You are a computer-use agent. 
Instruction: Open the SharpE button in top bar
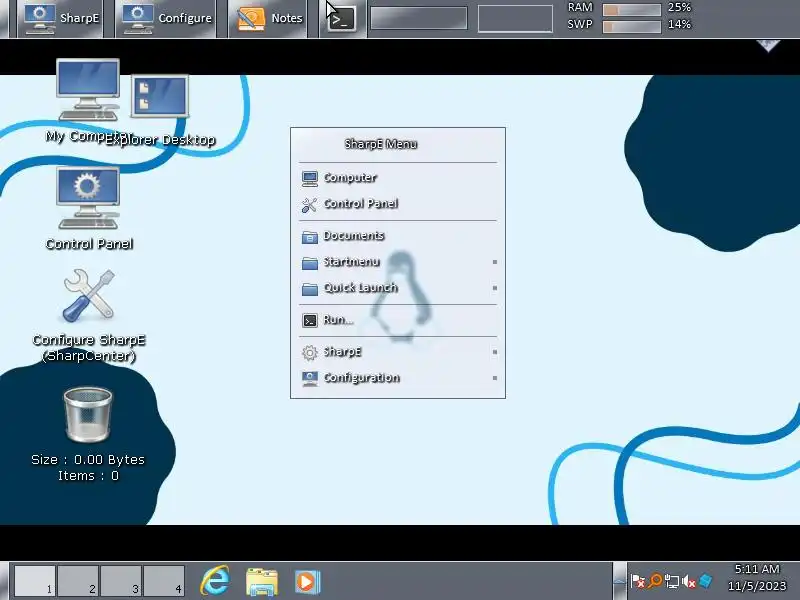click(60, 18)
